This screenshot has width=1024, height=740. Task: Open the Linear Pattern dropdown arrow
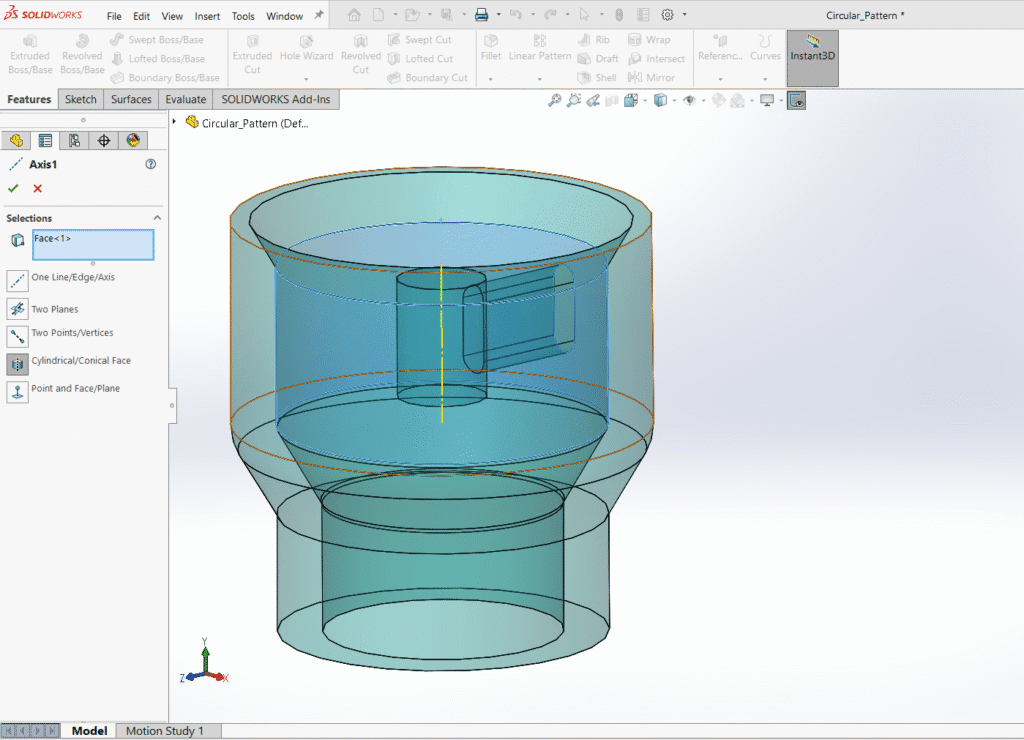pos(539,79)
